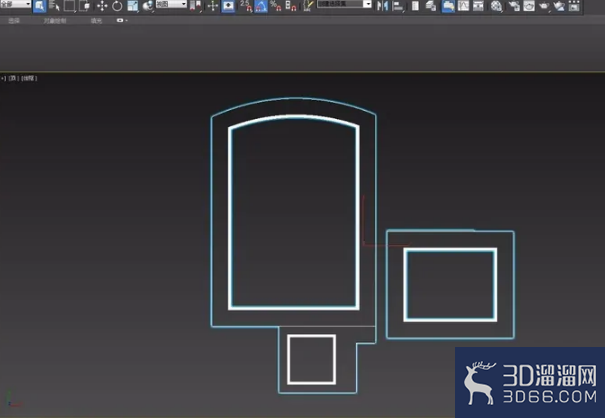Image resolution: width=605 pixels, height=418 pixels.
Task: Open the Material Editor
Action: [x=496, y=6]
